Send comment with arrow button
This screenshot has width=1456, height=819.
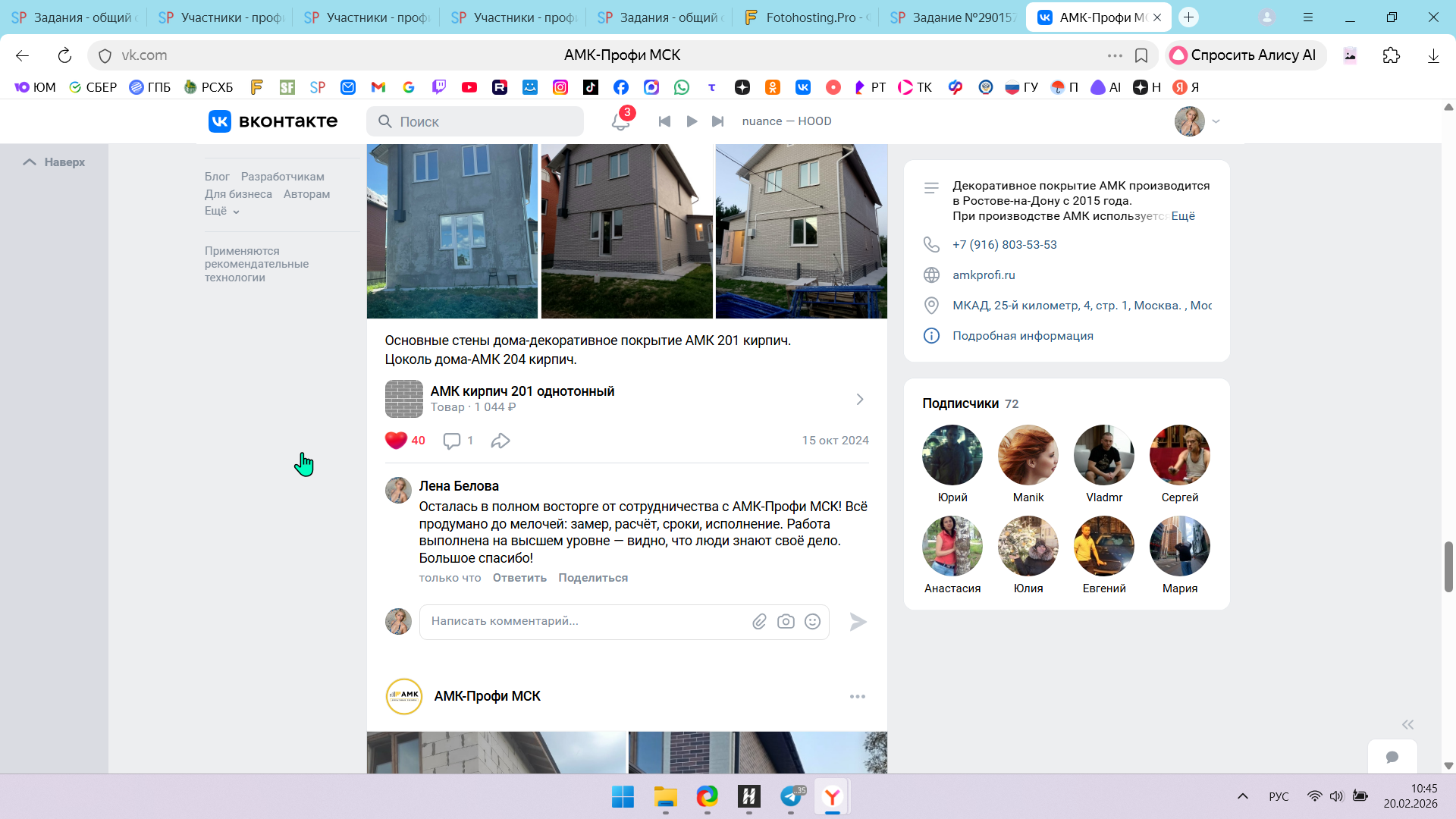[x=858, y=622]
